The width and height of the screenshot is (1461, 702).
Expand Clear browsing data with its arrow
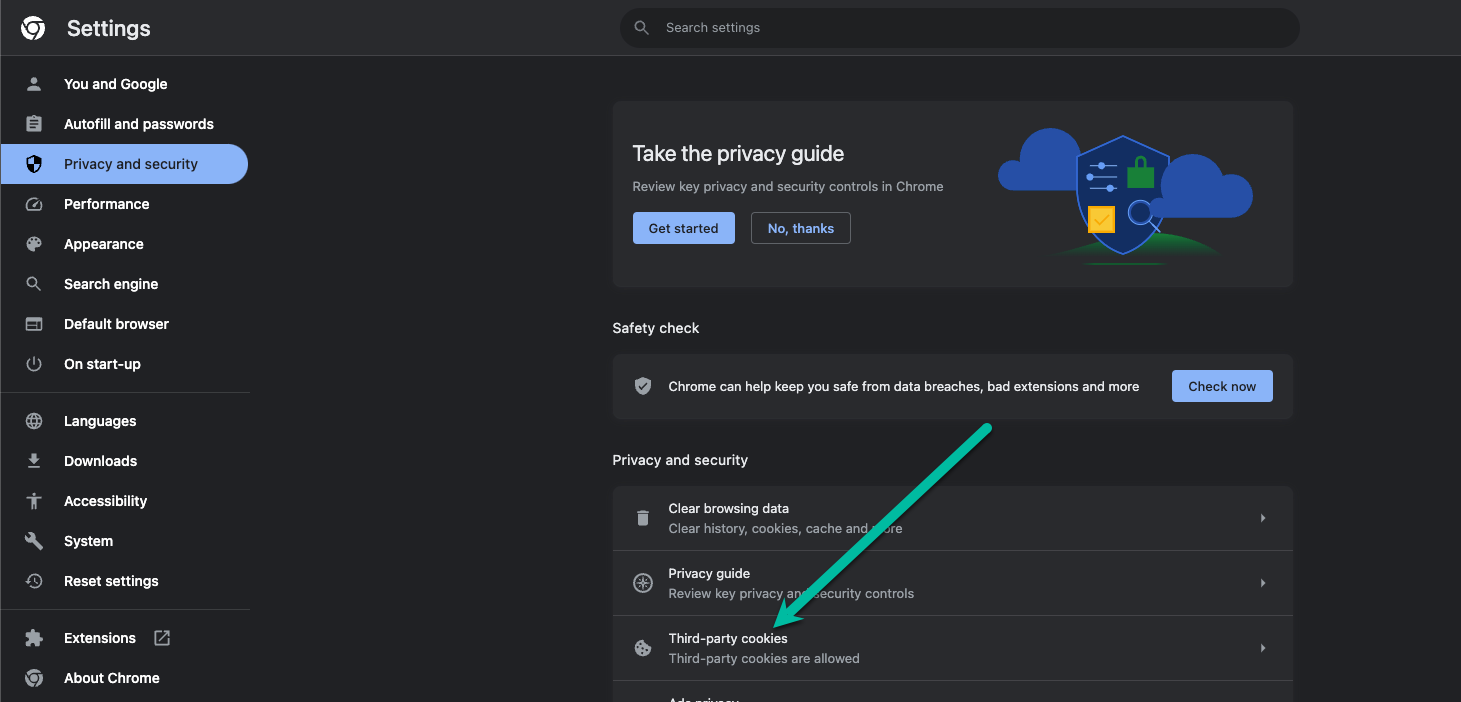coord(1263,518)
